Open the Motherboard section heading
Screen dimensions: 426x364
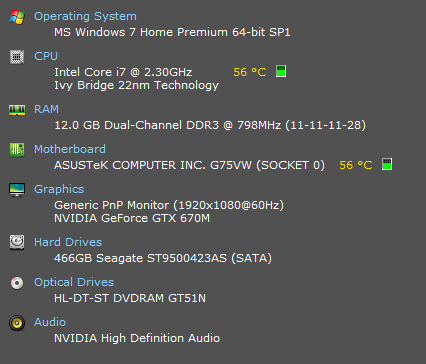pos(70,149)
